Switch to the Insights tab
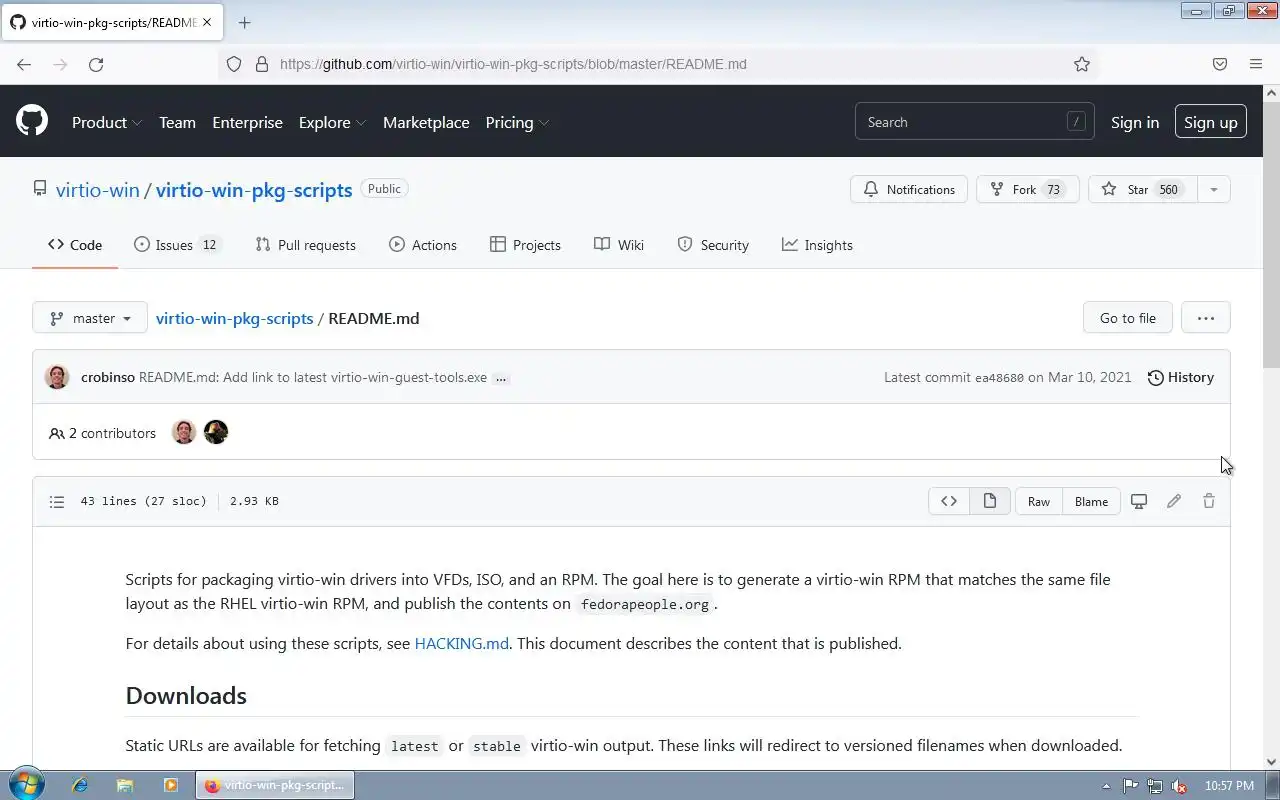 point(817,245)
